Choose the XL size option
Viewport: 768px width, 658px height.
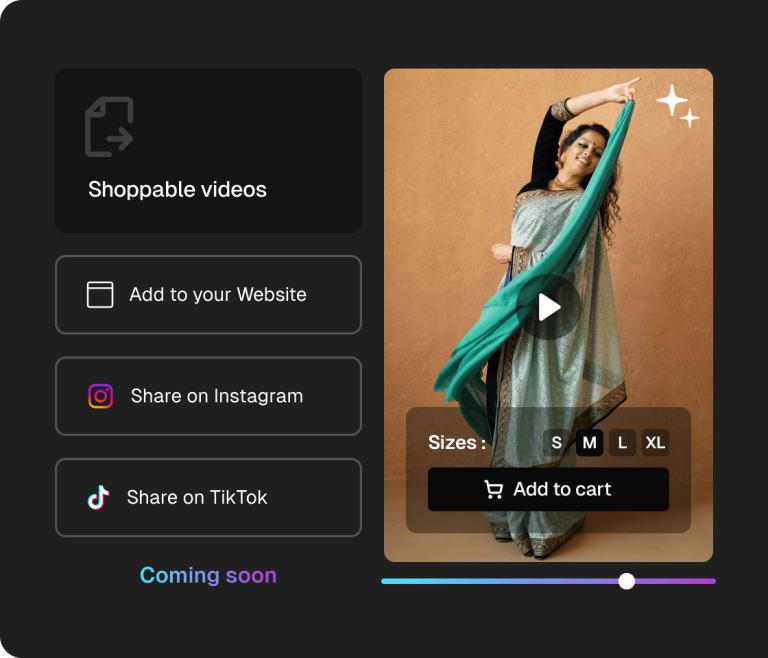(x=655, y=443)
